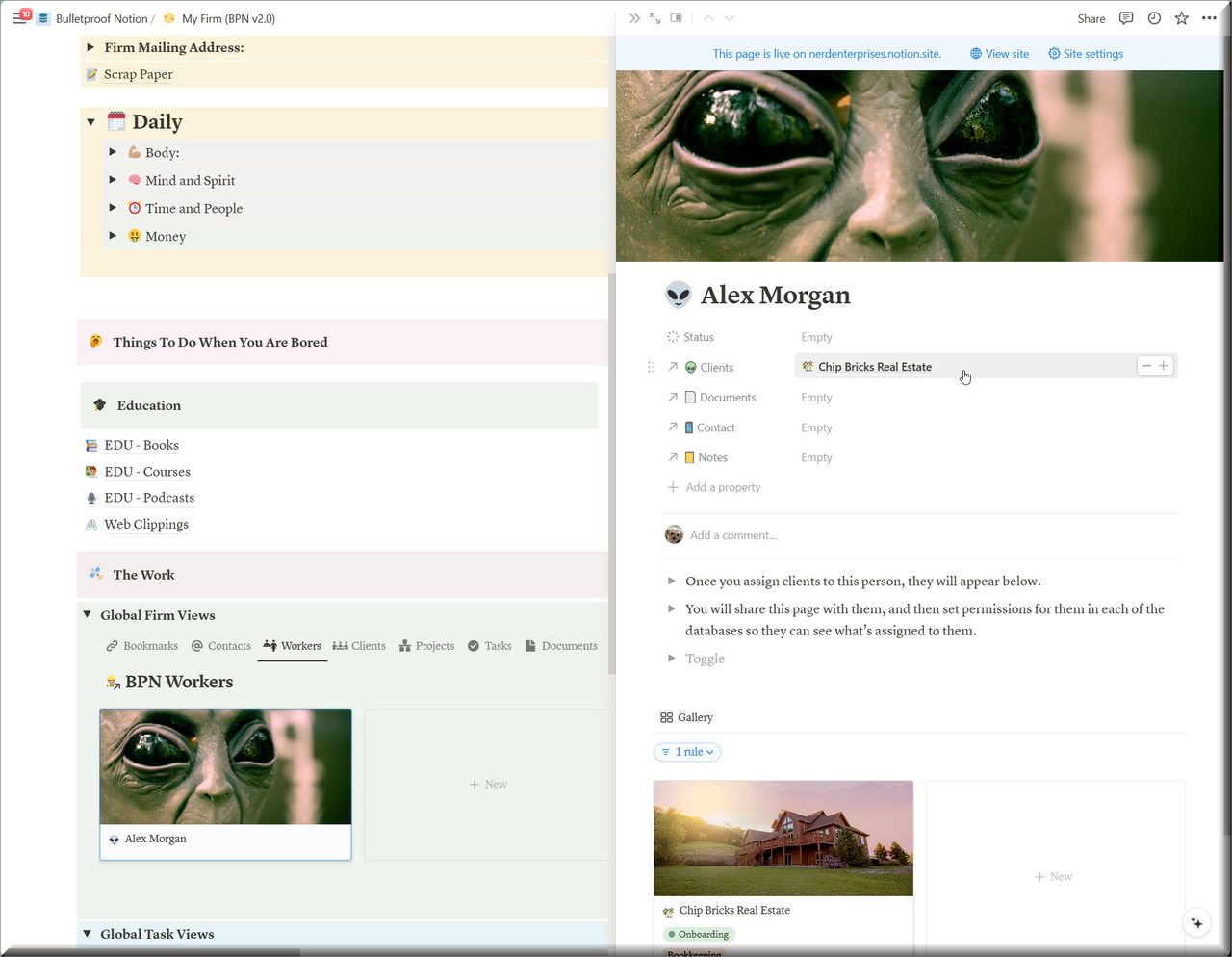Expand the Money toggle

pos(113,236)
